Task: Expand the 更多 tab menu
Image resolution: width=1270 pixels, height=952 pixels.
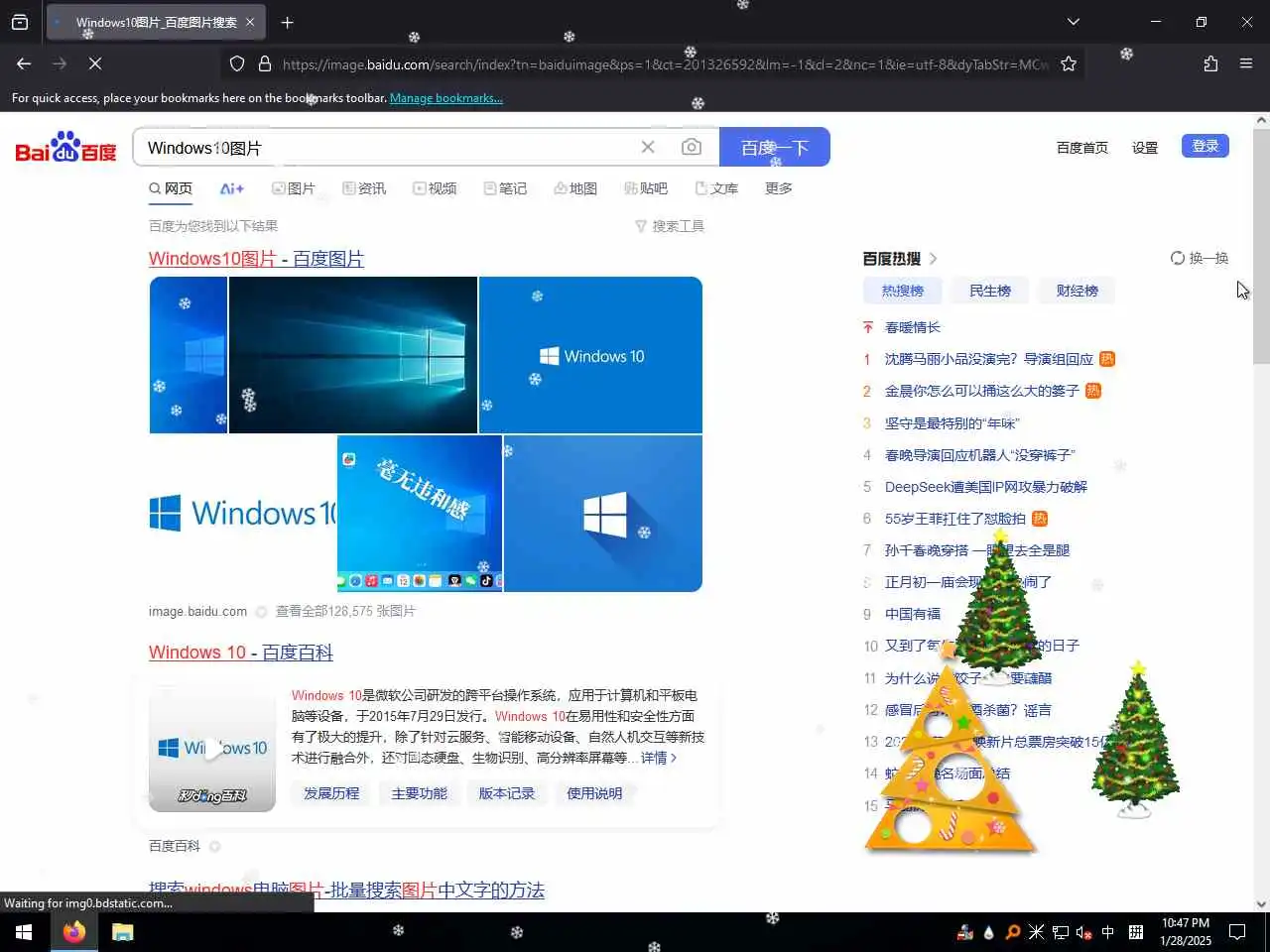Action: click(778, 188)
